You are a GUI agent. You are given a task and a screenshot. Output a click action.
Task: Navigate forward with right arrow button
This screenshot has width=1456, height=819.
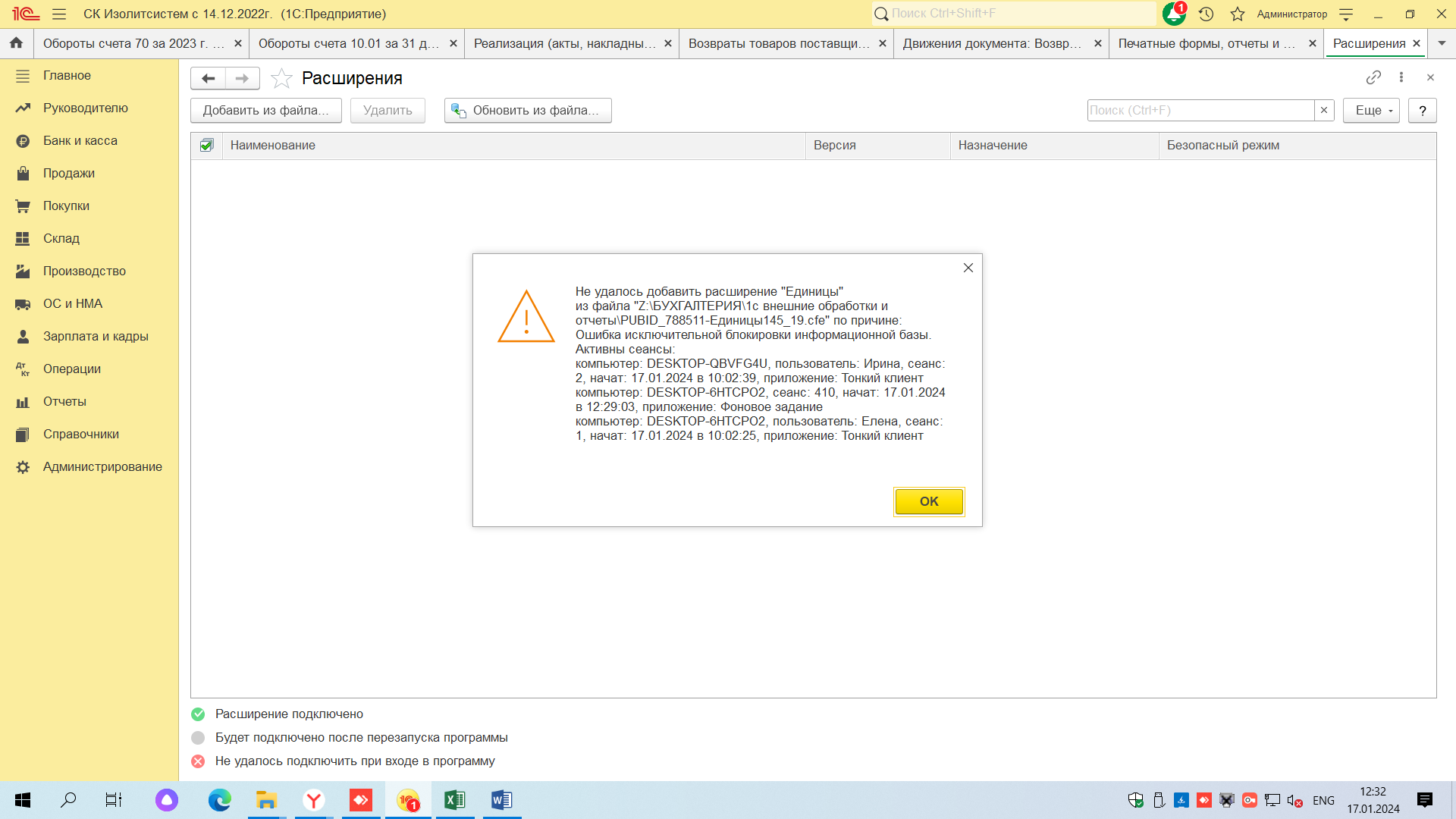pos(242,78)
